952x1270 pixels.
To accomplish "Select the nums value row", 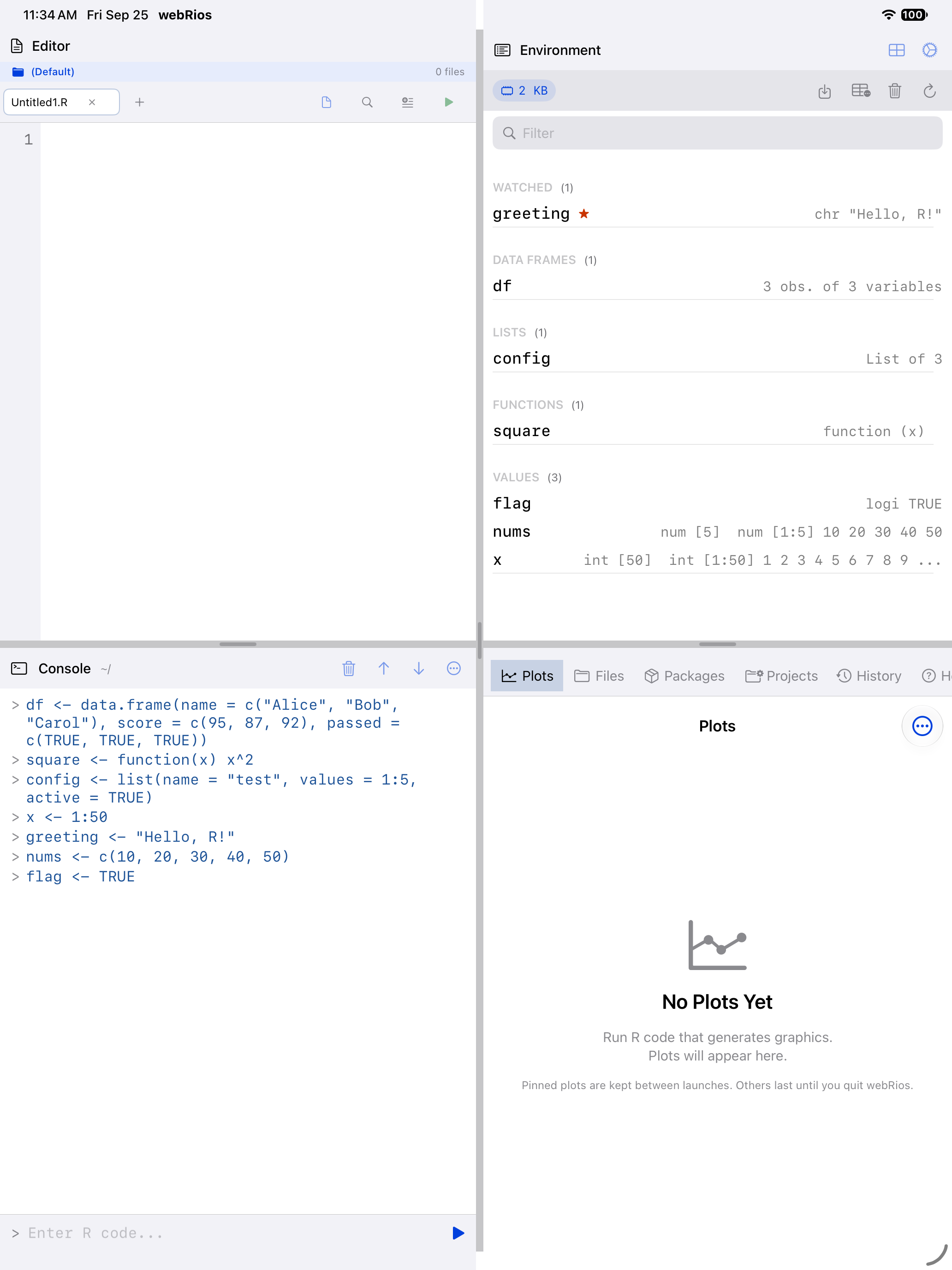I will pos(717,532).
